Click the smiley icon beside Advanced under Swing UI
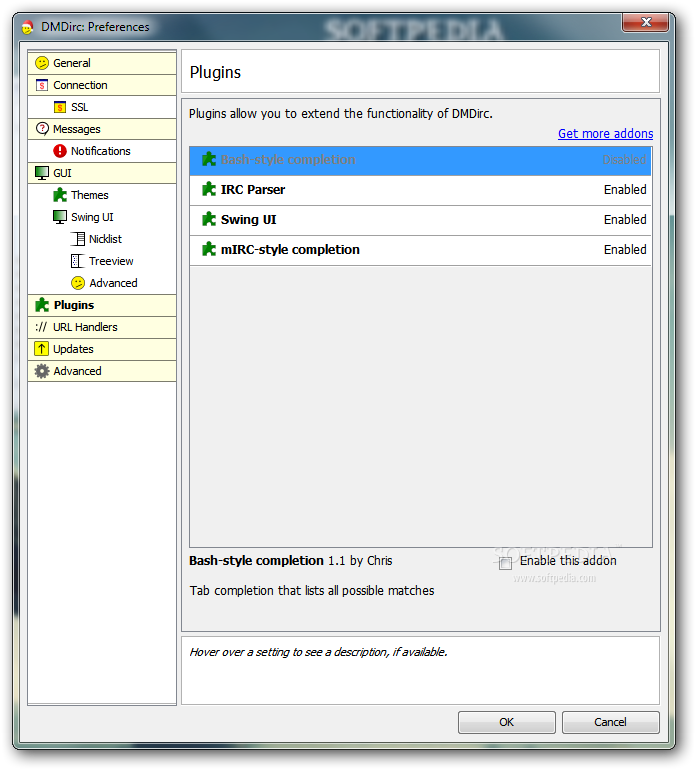The image size is (696, 770). pyautogui.click(x=78, y=283)
